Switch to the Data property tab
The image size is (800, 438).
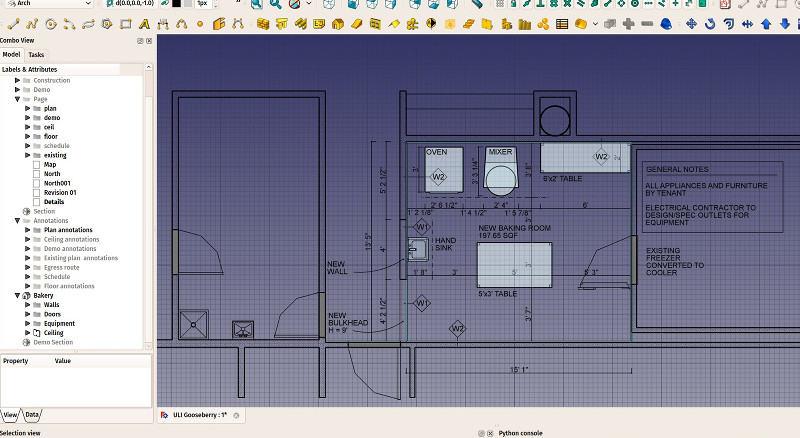pos(32,415)
